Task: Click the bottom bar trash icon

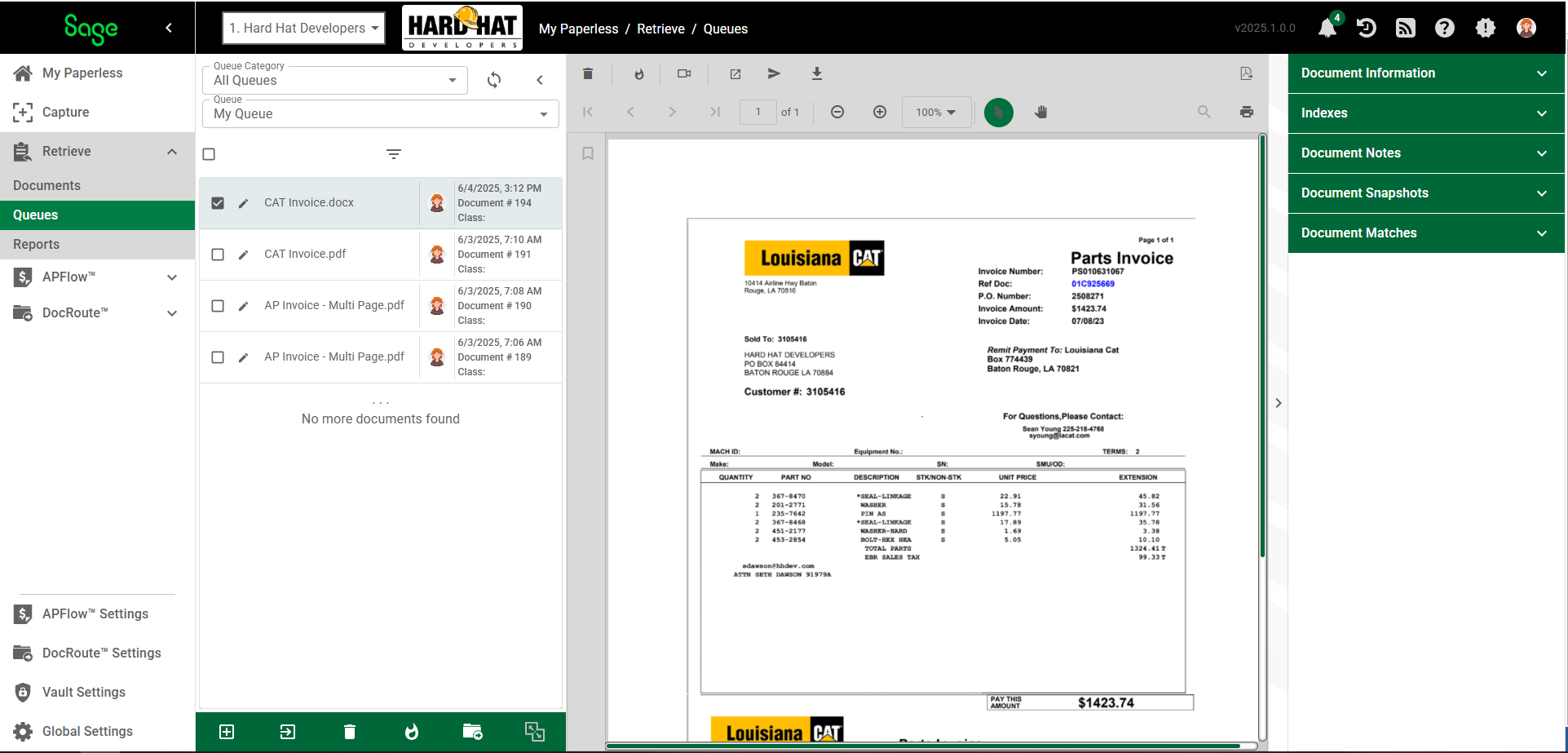Action: (350, 732)
